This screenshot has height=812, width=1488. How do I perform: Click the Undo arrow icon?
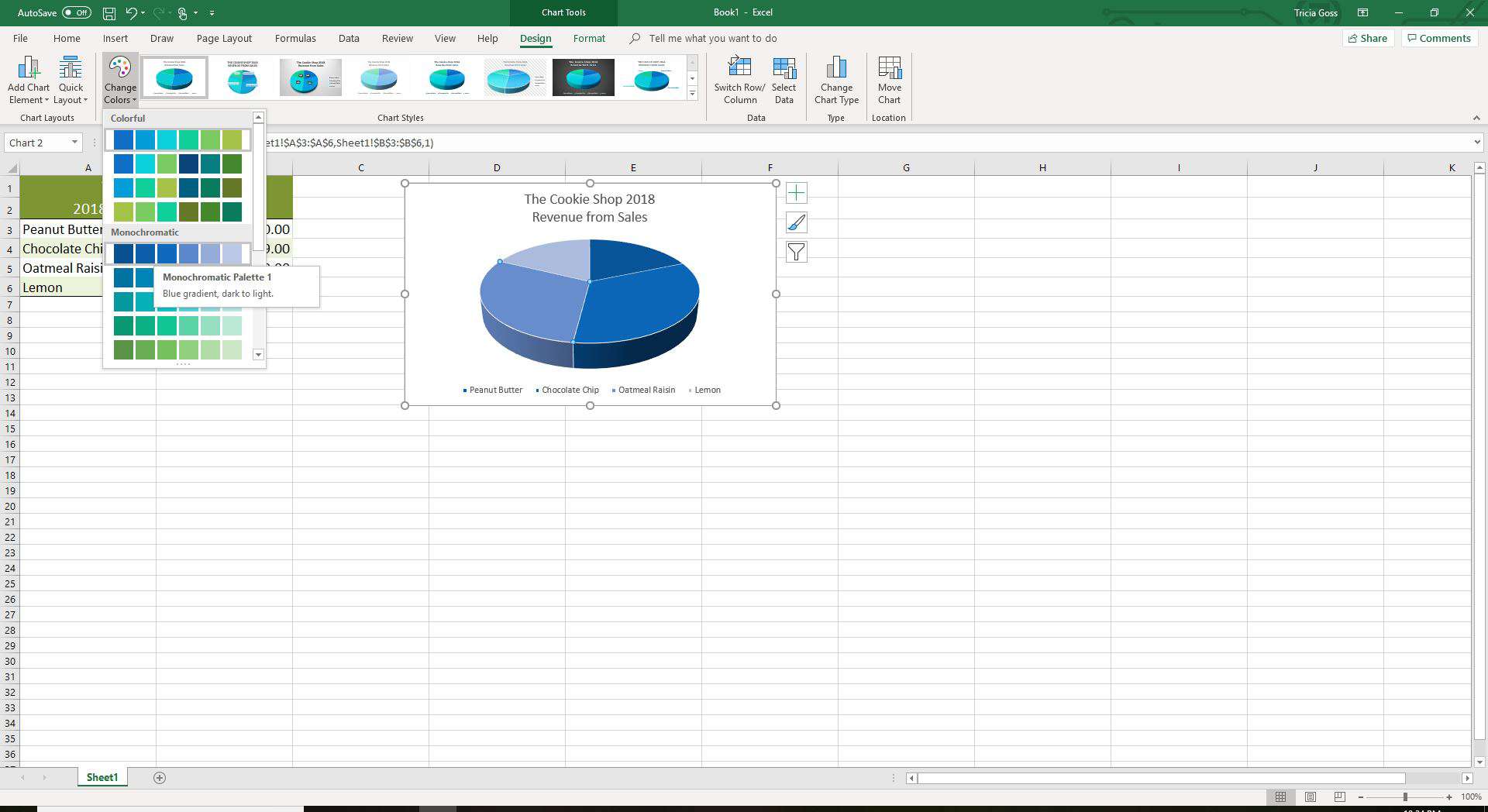(x=131, y=13)
